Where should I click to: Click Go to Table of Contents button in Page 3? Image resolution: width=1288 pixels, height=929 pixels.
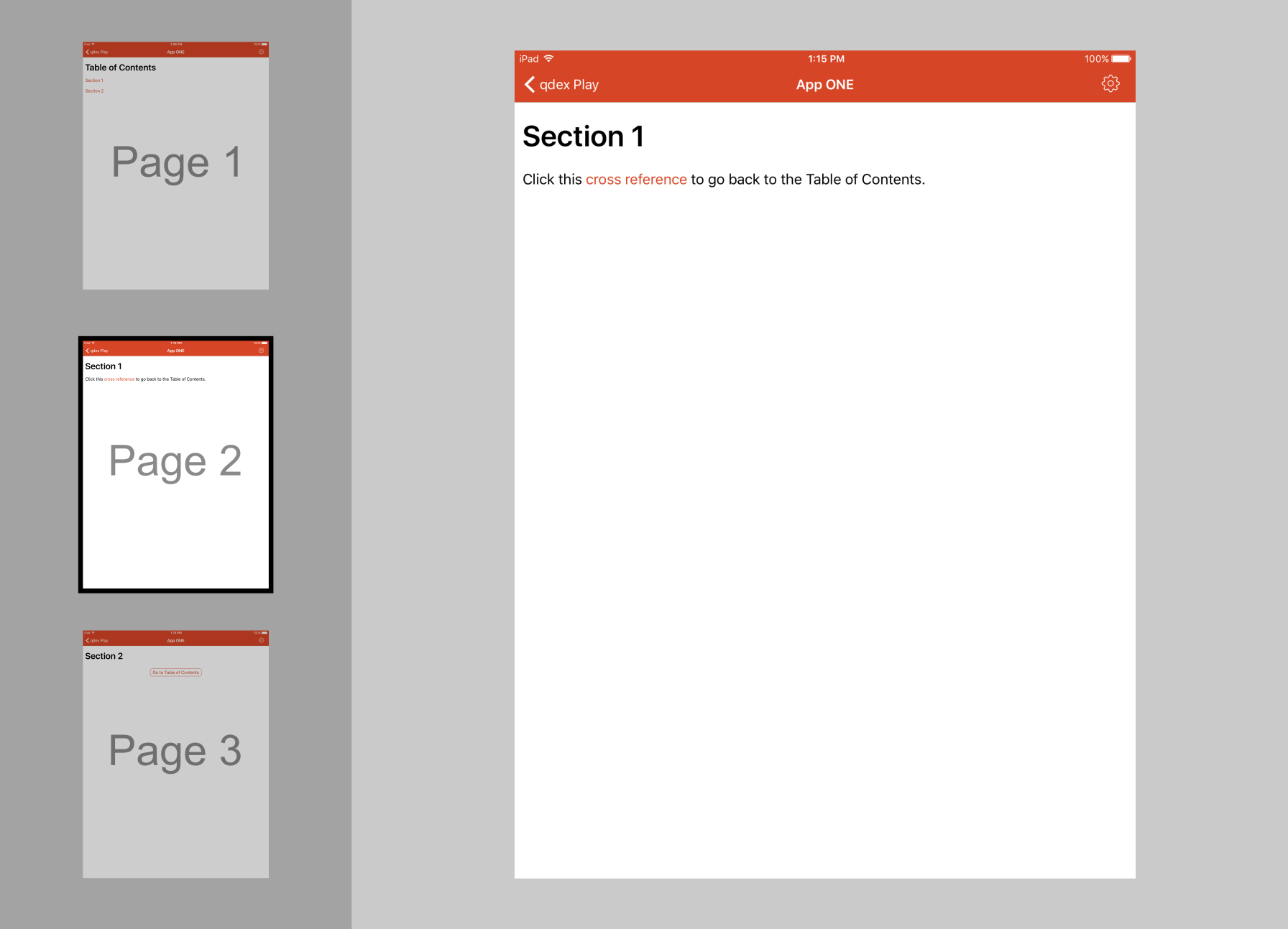[x=176, y=673]
